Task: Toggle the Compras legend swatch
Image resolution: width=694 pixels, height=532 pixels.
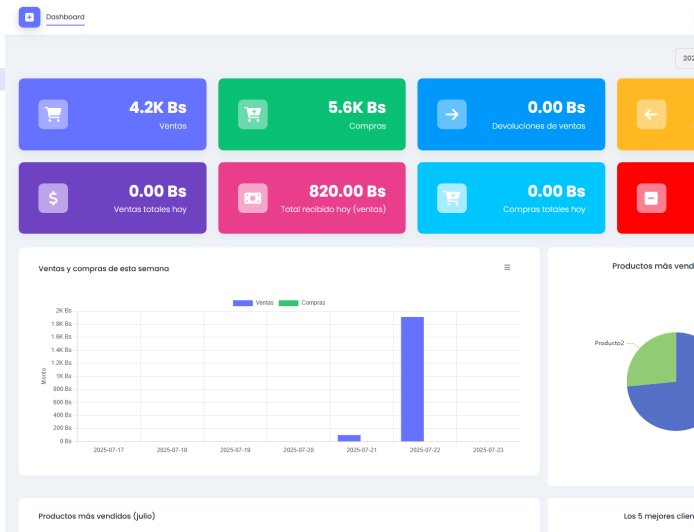Action: (289, 303)
